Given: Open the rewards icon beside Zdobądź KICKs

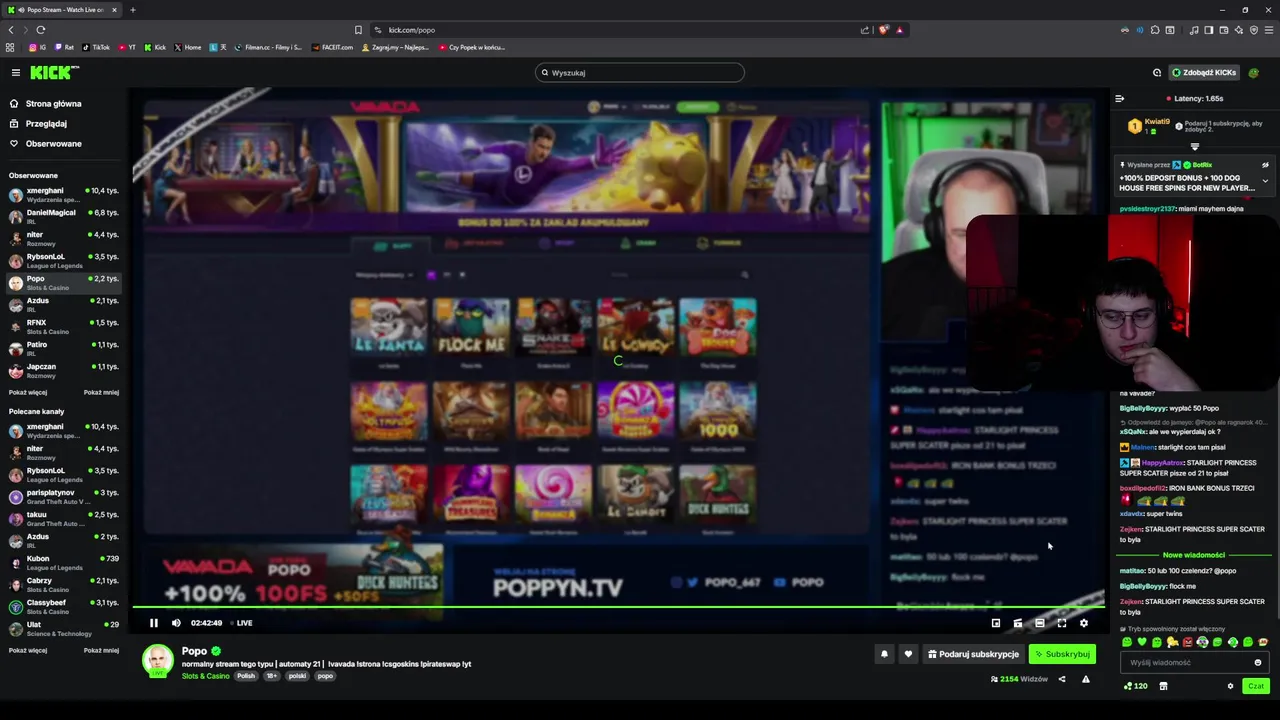Looking at the screenshot, I should click(1157, 72).
